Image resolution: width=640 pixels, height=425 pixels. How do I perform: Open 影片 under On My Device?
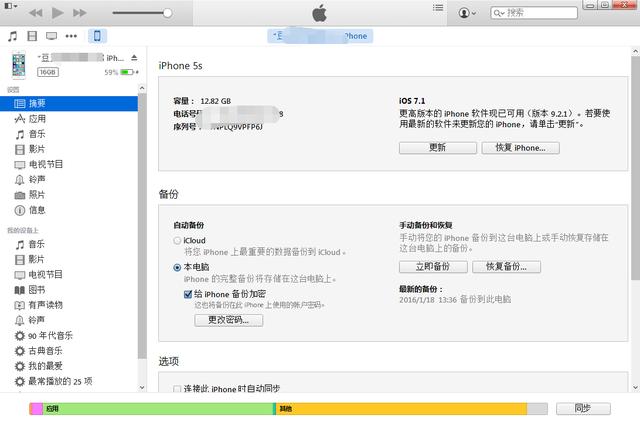pyautogui.click(x=69, y=259)
